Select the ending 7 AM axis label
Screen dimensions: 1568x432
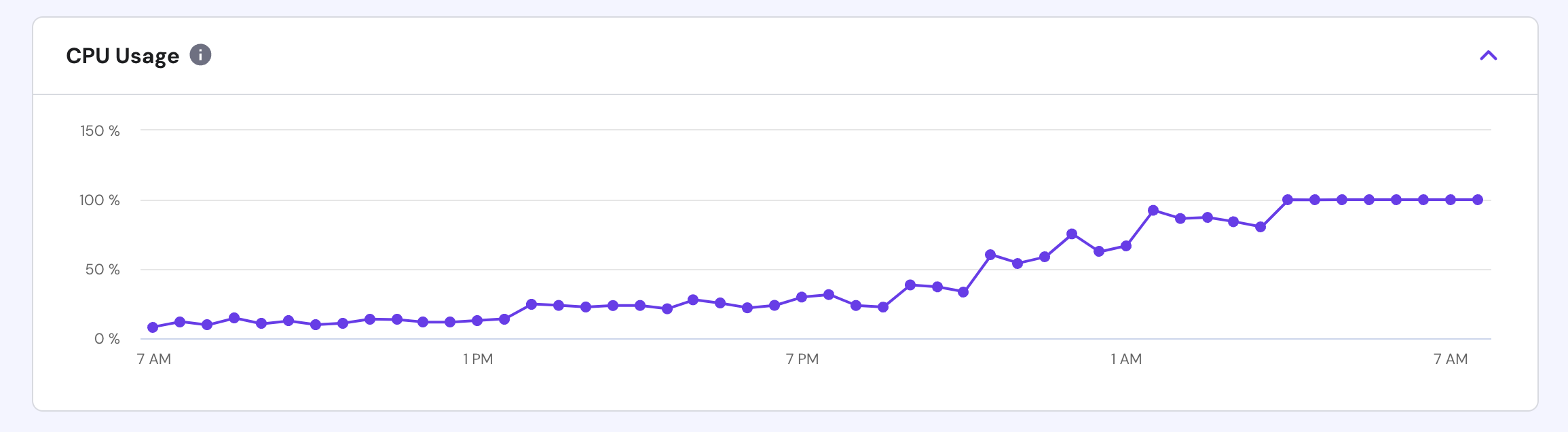[1451, 359]
